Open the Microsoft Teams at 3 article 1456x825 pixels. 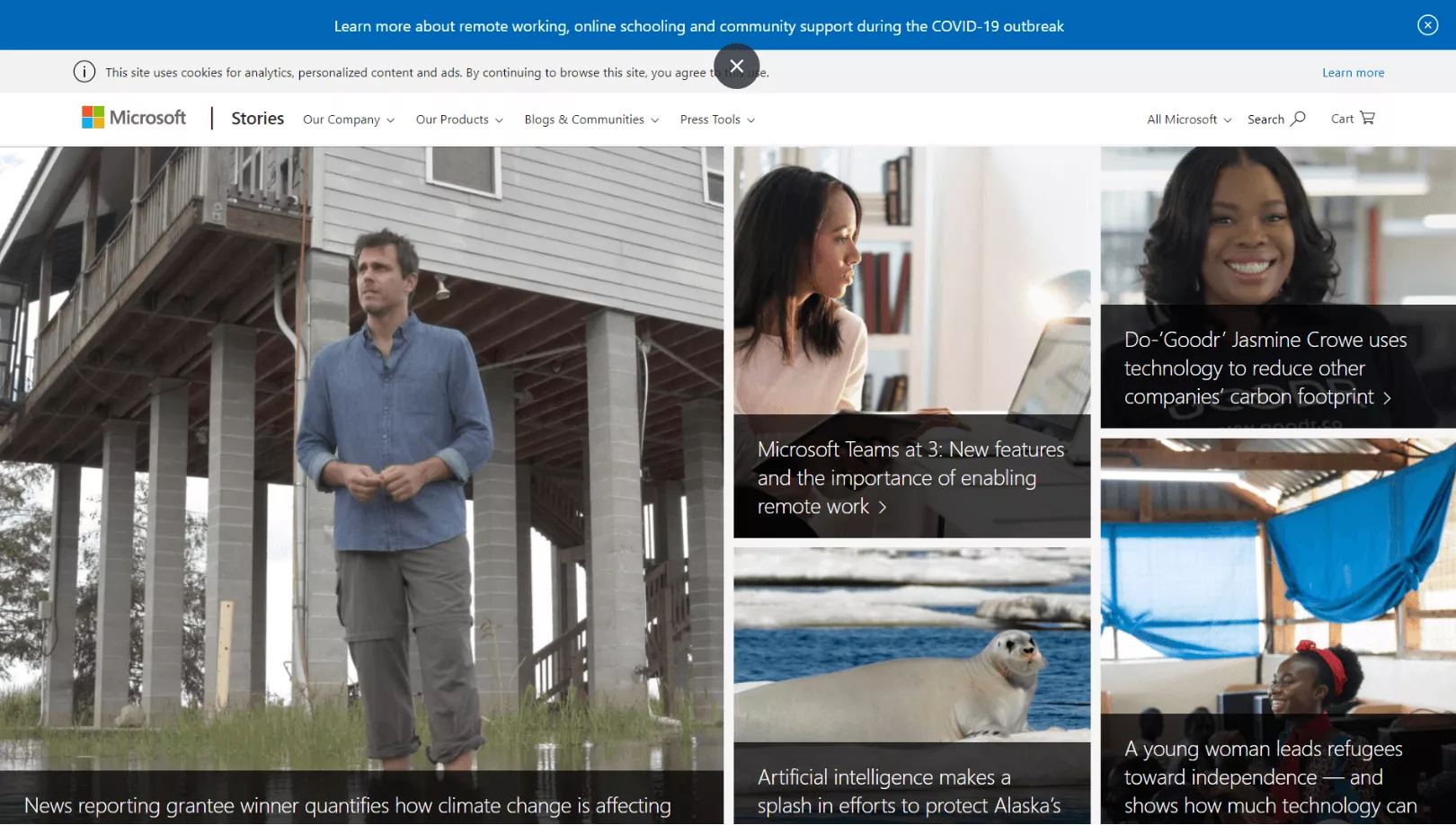(x=910, y=478)
